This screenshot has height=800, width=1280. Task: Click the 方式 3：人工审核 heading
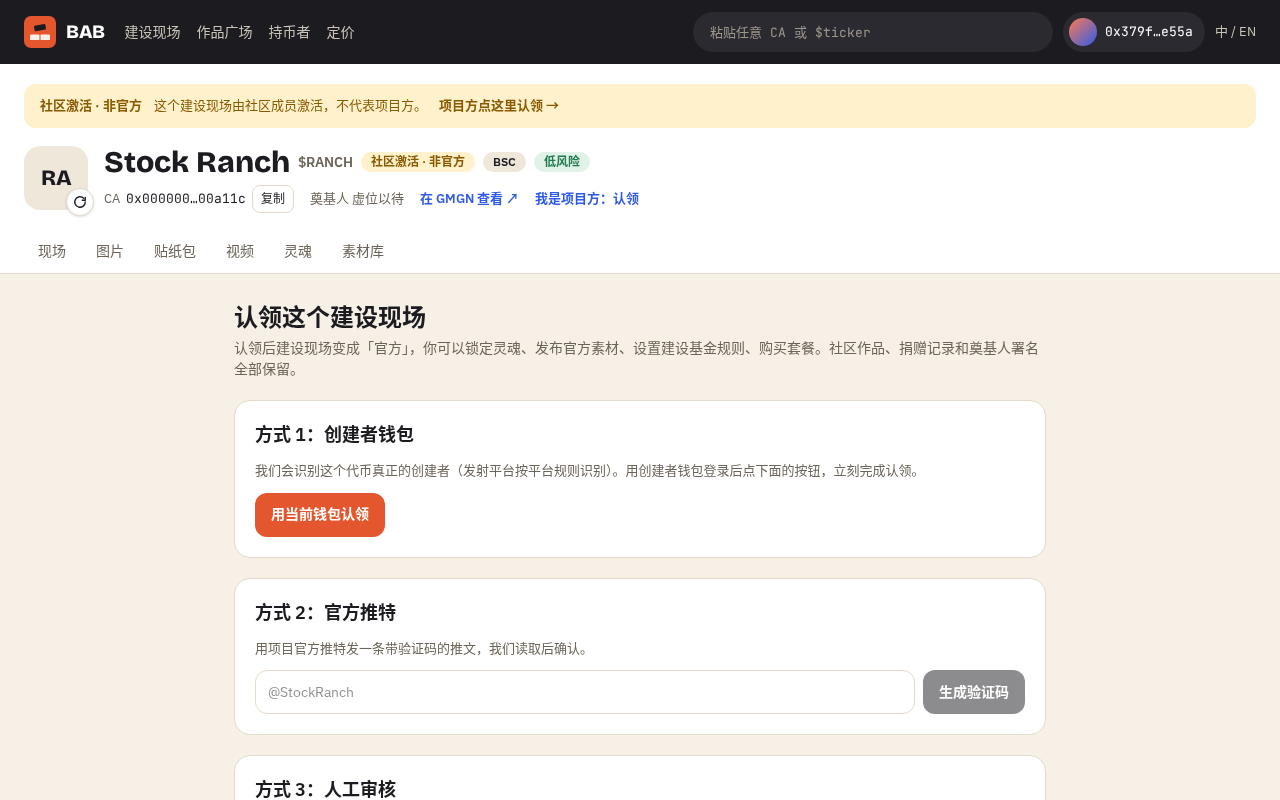325,790
